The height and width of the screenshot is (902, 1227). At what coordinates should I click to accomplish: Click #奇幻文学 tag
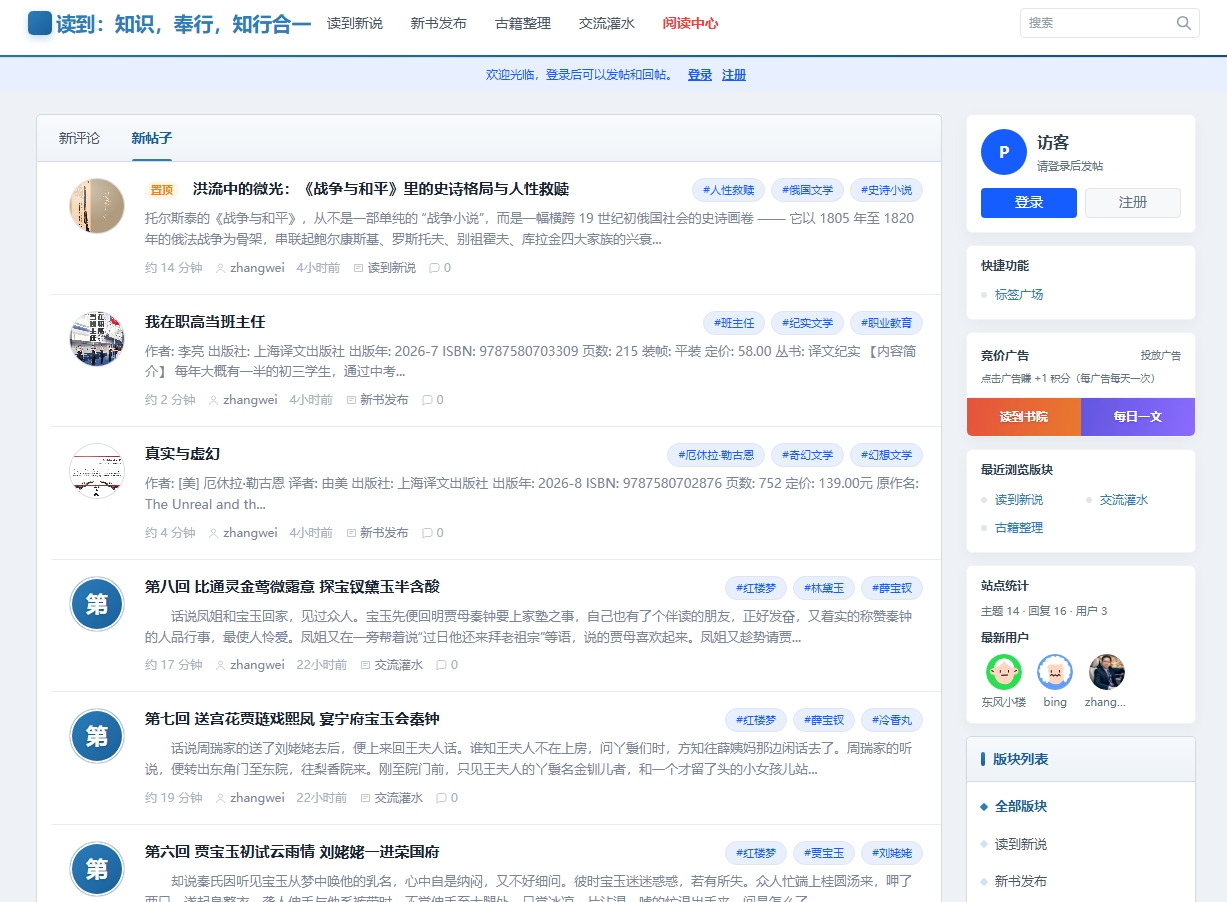click(808, 455)
